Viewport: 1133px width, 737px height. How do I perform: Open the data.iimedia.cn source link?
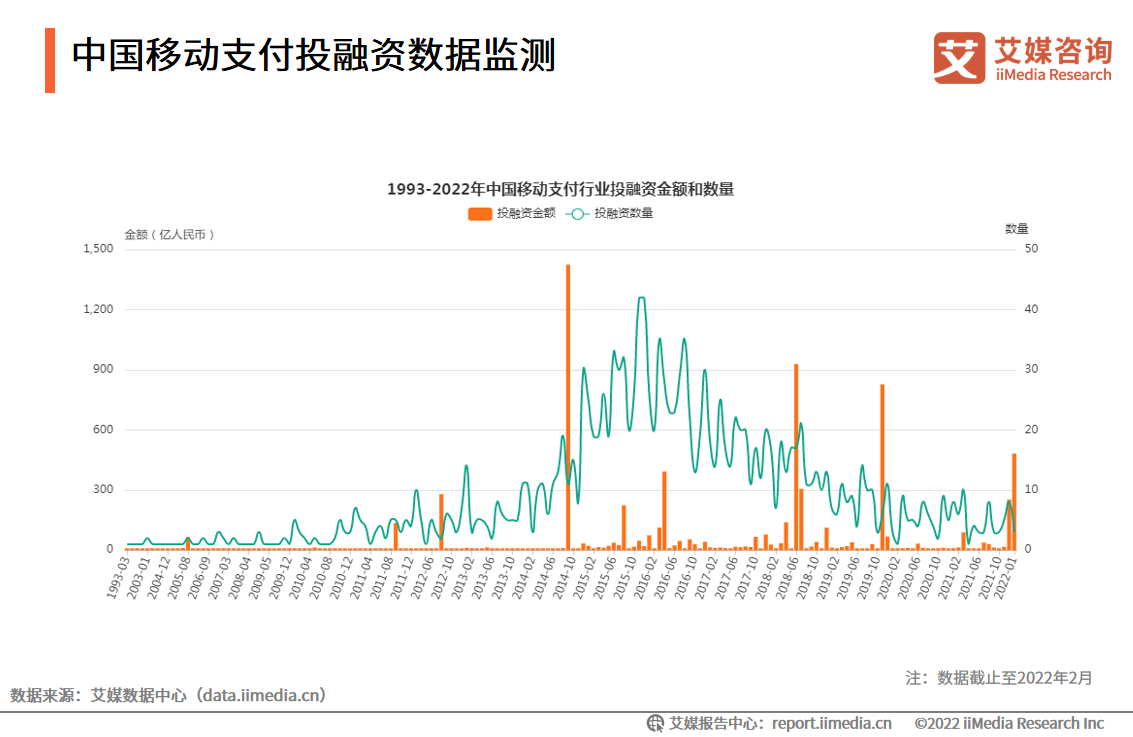pyautogui.click(x=261, y=695)
